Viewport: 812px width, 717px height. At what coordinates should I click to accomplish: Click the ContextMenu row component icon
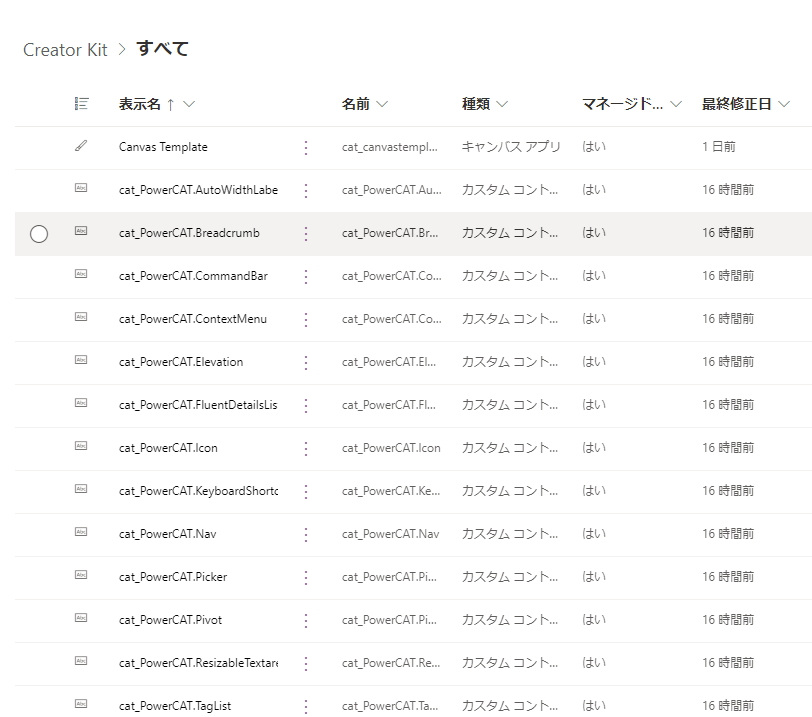tap(81, 317)
